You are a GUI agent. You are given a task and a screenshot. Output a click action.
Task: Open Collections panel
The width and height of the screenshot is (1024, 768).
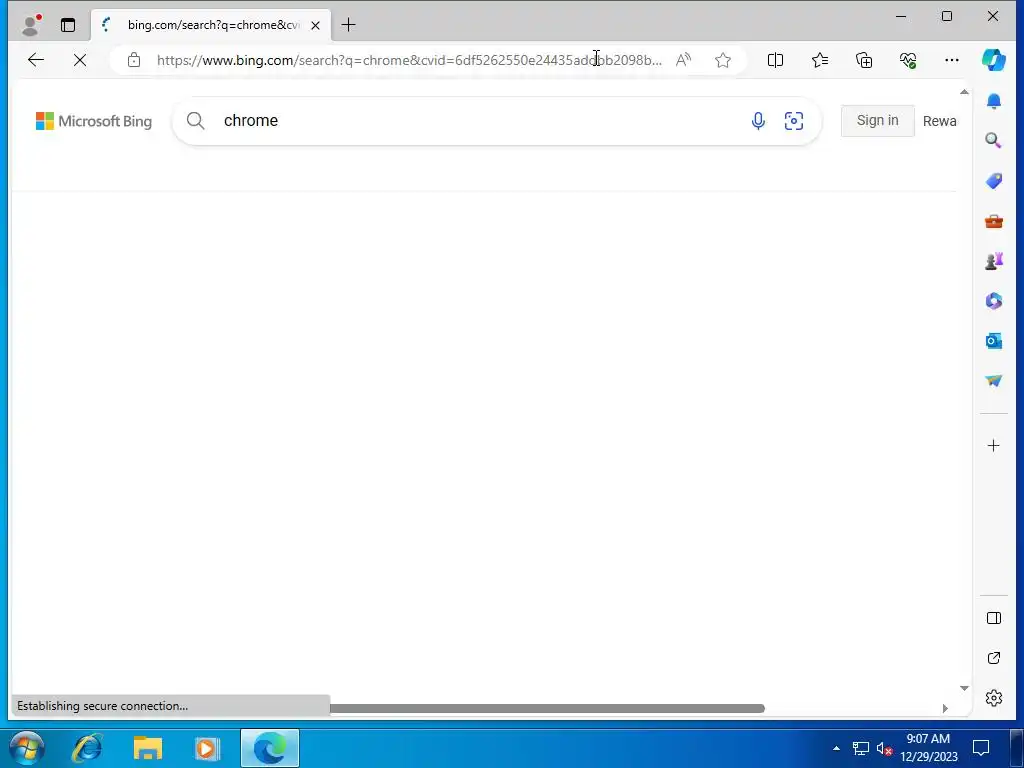click(x=864, y=60)
